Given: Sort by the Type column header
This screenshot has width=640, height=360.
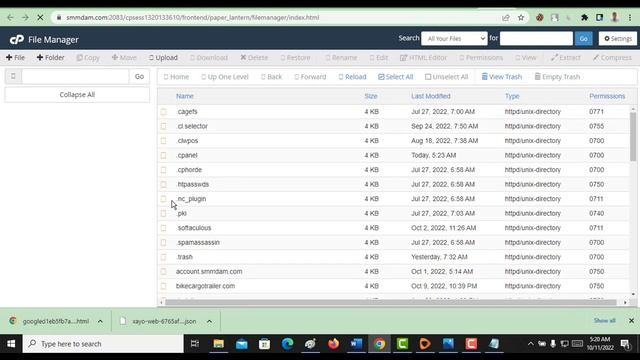Looking at the screenshot, I should click(x=512, y=96).
